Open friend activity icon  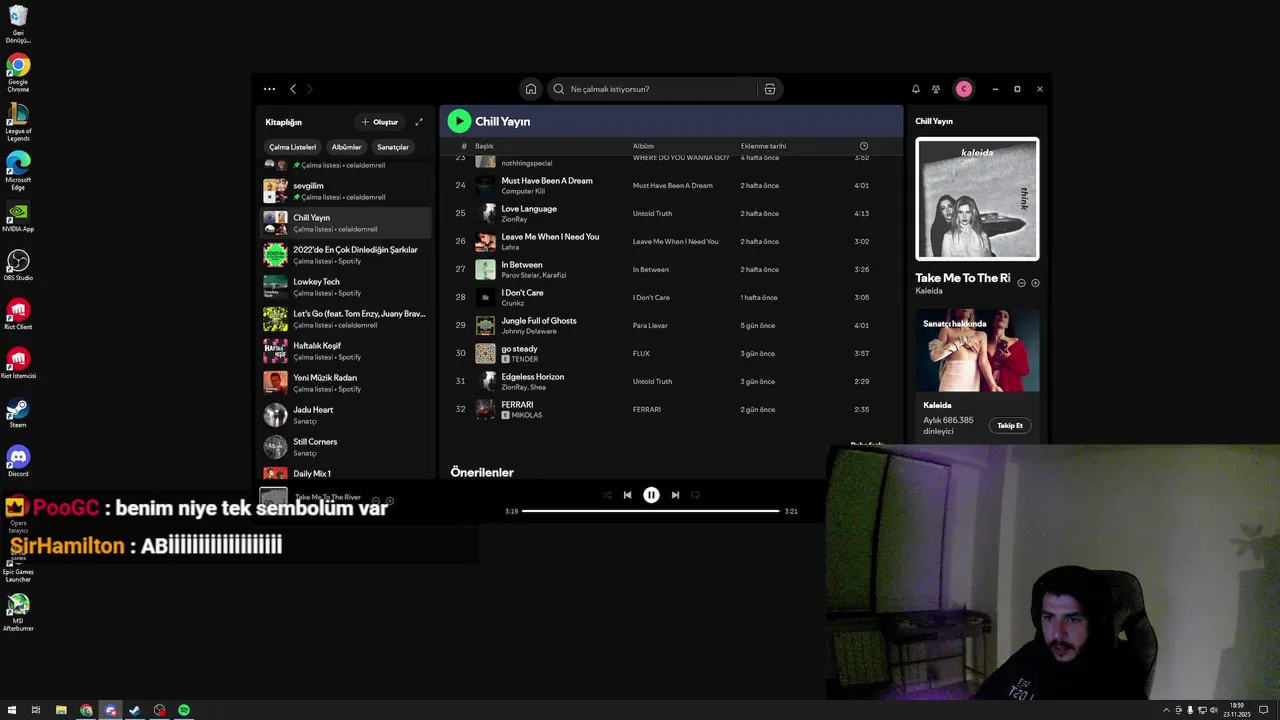click(936, 89)
